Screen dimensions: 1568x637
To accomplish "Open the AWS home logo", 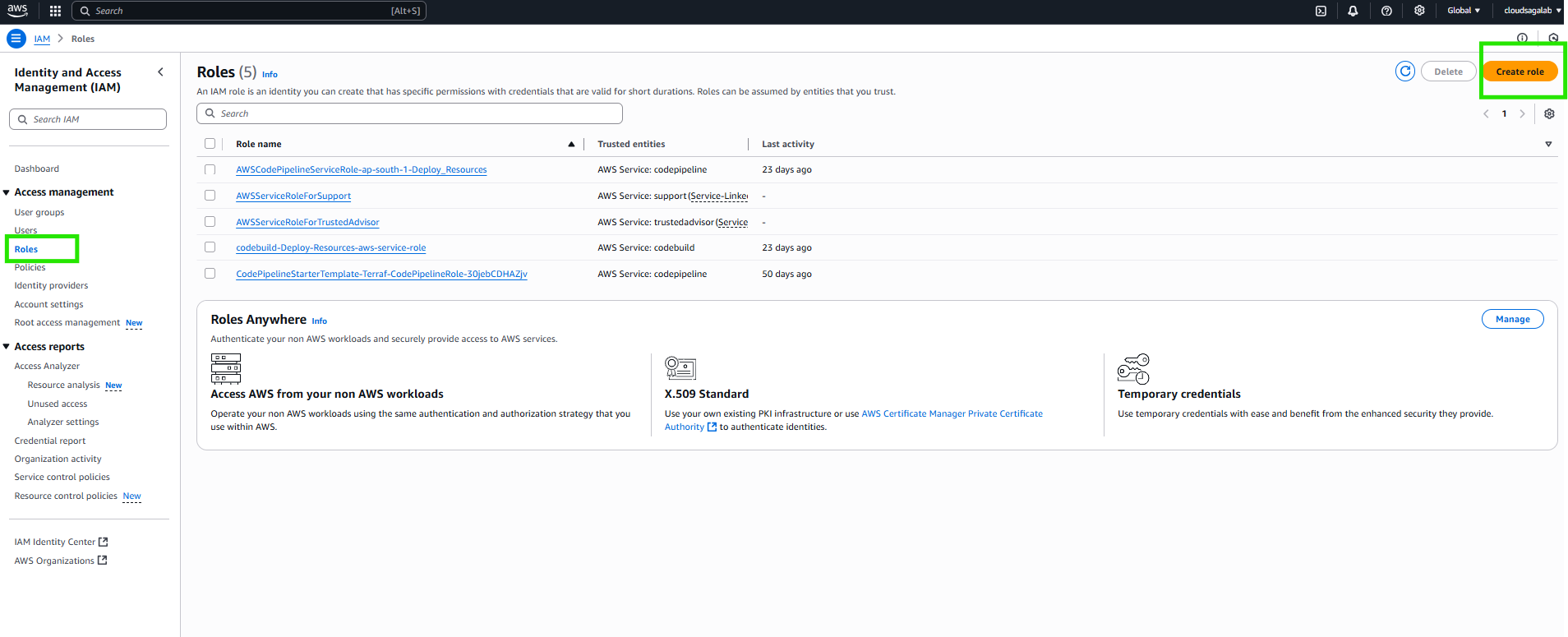I will point(17,11).
